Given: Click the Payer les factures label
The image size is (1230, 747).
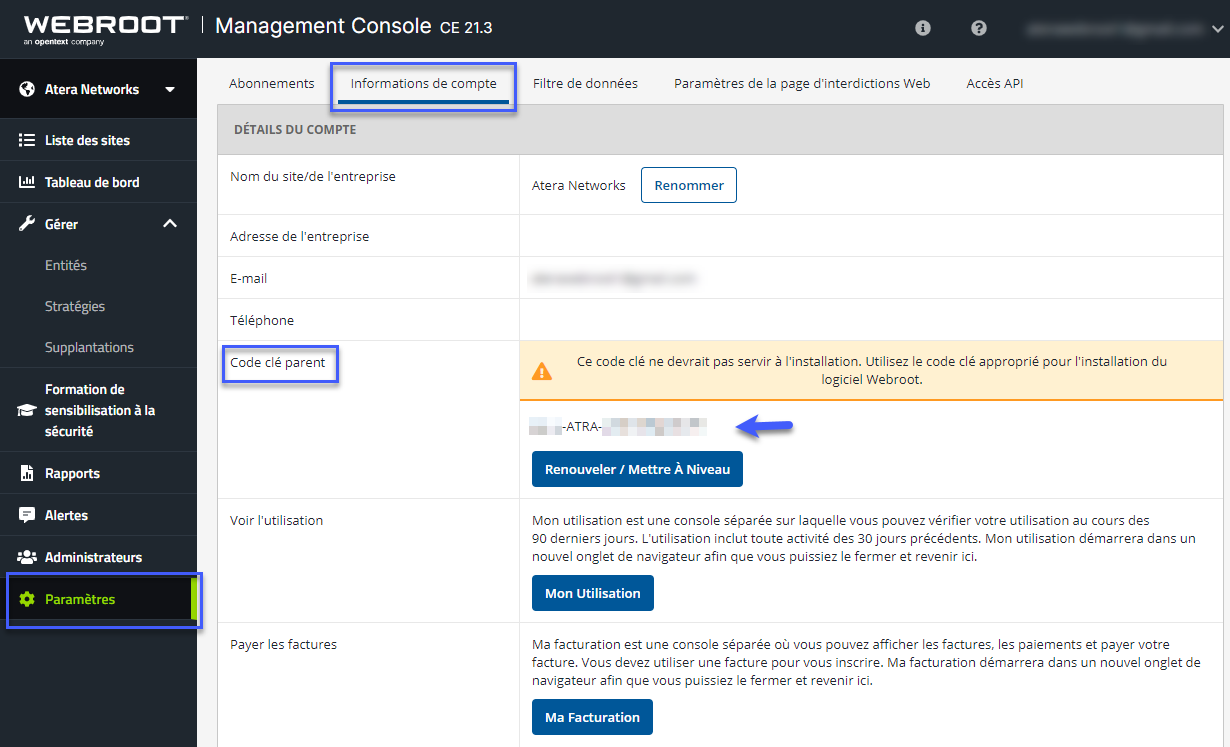Looking at the screenshot, I should pyautogui.click(x=284, y=644).
